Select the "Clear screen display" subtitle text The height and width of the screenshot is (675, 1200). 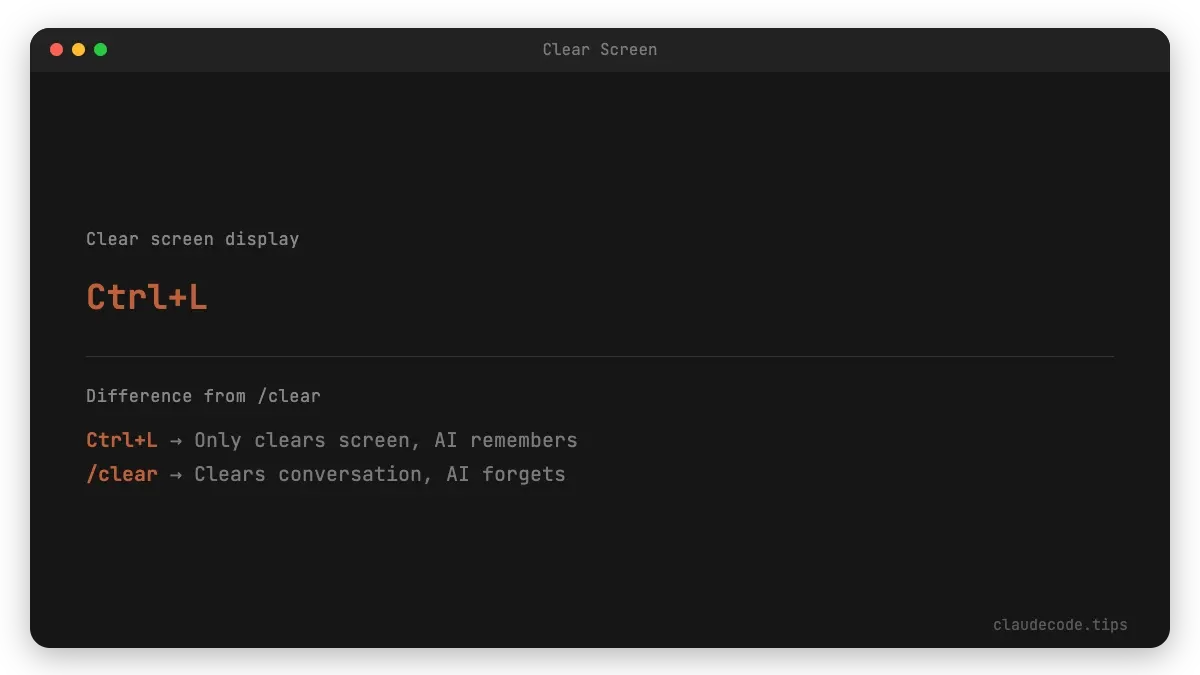192,239
